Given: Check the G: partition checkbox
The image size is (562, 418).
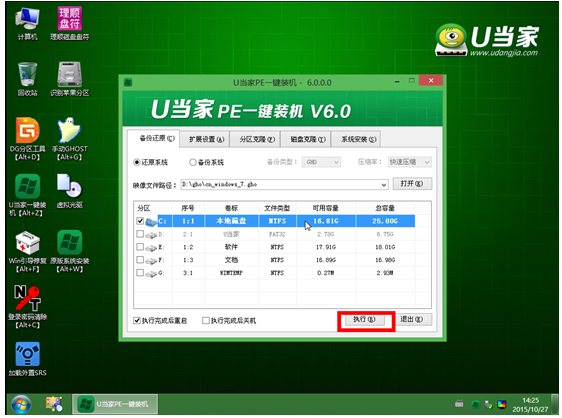Looking at the screenshot, I should coord(140,272).
